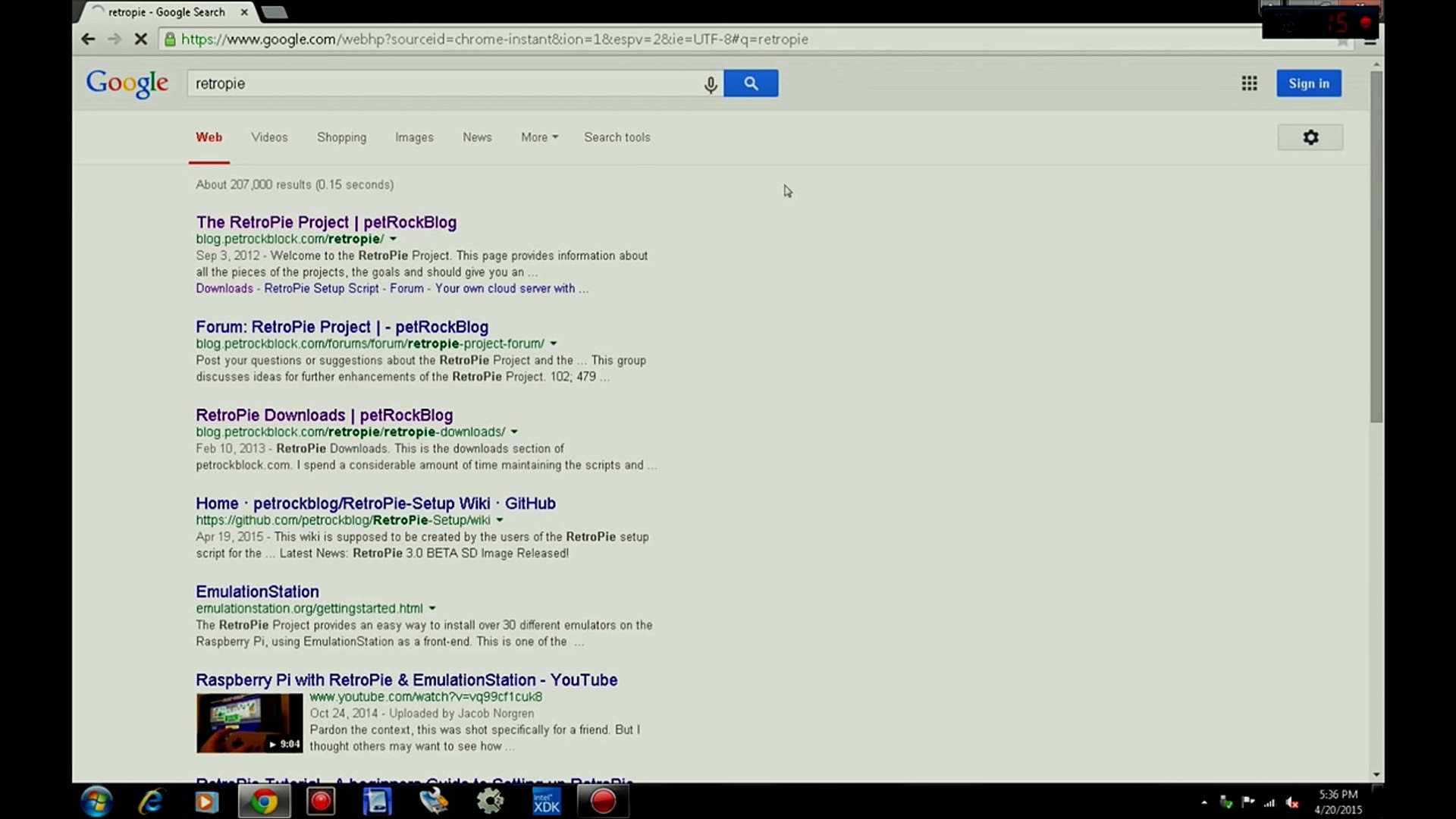Open search settings gear
The width and height of the screenshot is (1456, 819).
click(1310, 137)
